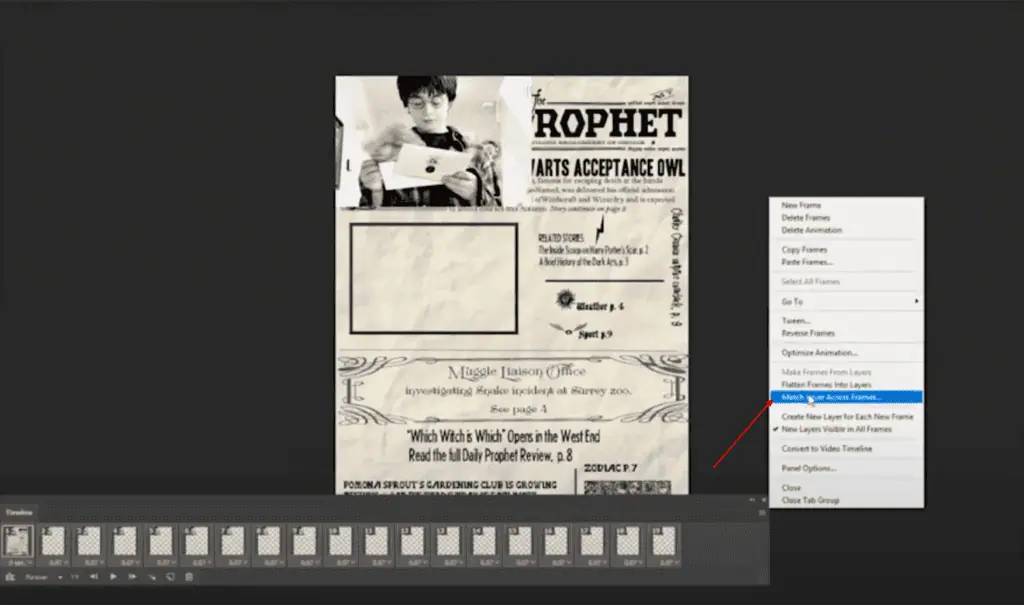Image resolution: width=1024 pixels, height=605 pixels.
Task: Select Match Layer Across Frames...
Action: [846, 397]
